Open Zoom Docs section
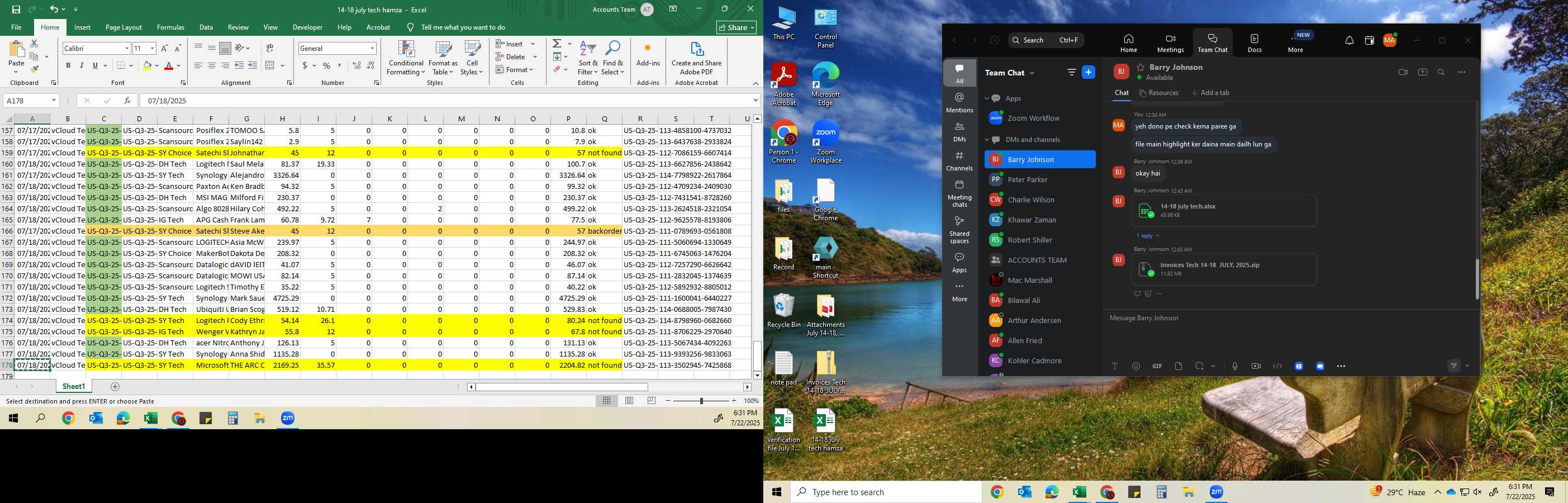 click(x=1255, y=43)
